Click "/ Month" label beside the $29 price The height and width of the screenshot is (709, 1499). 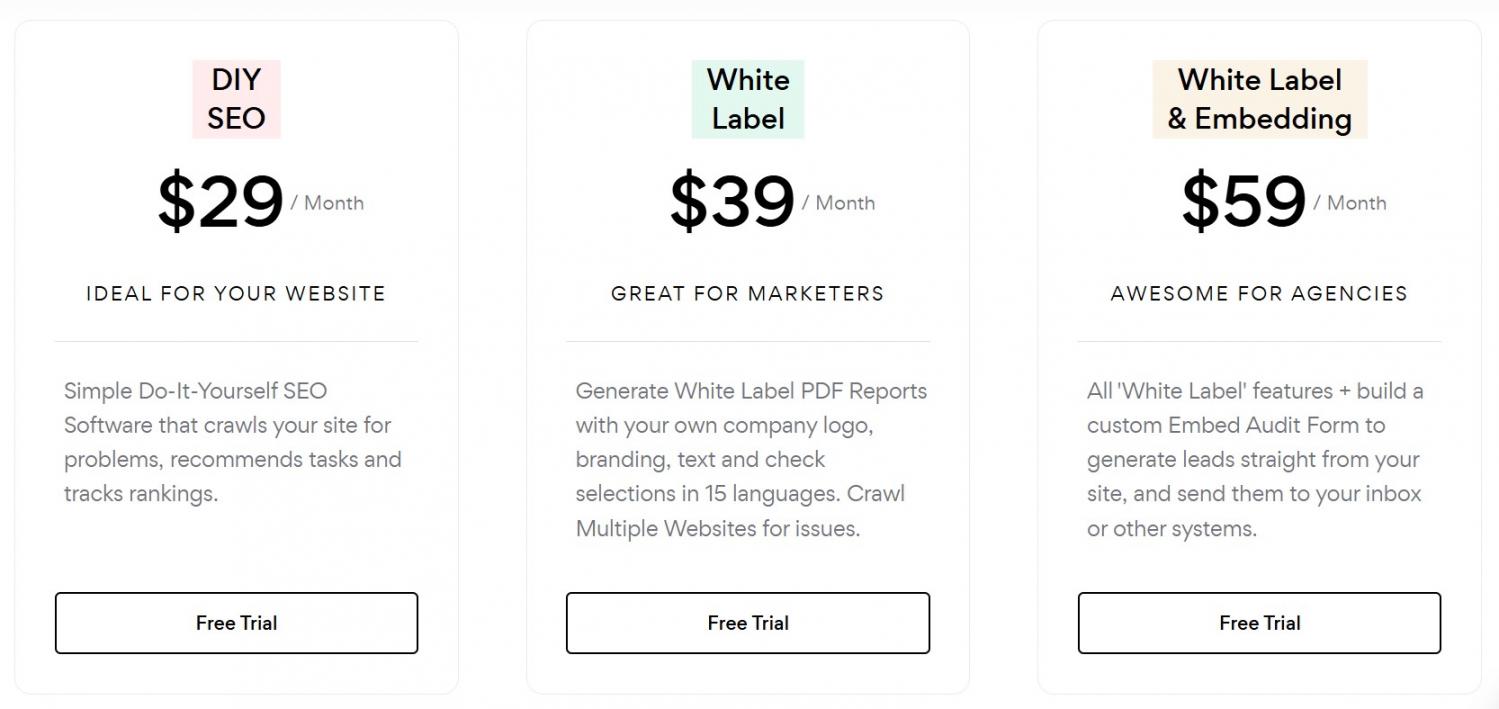[x=328, y=203]
